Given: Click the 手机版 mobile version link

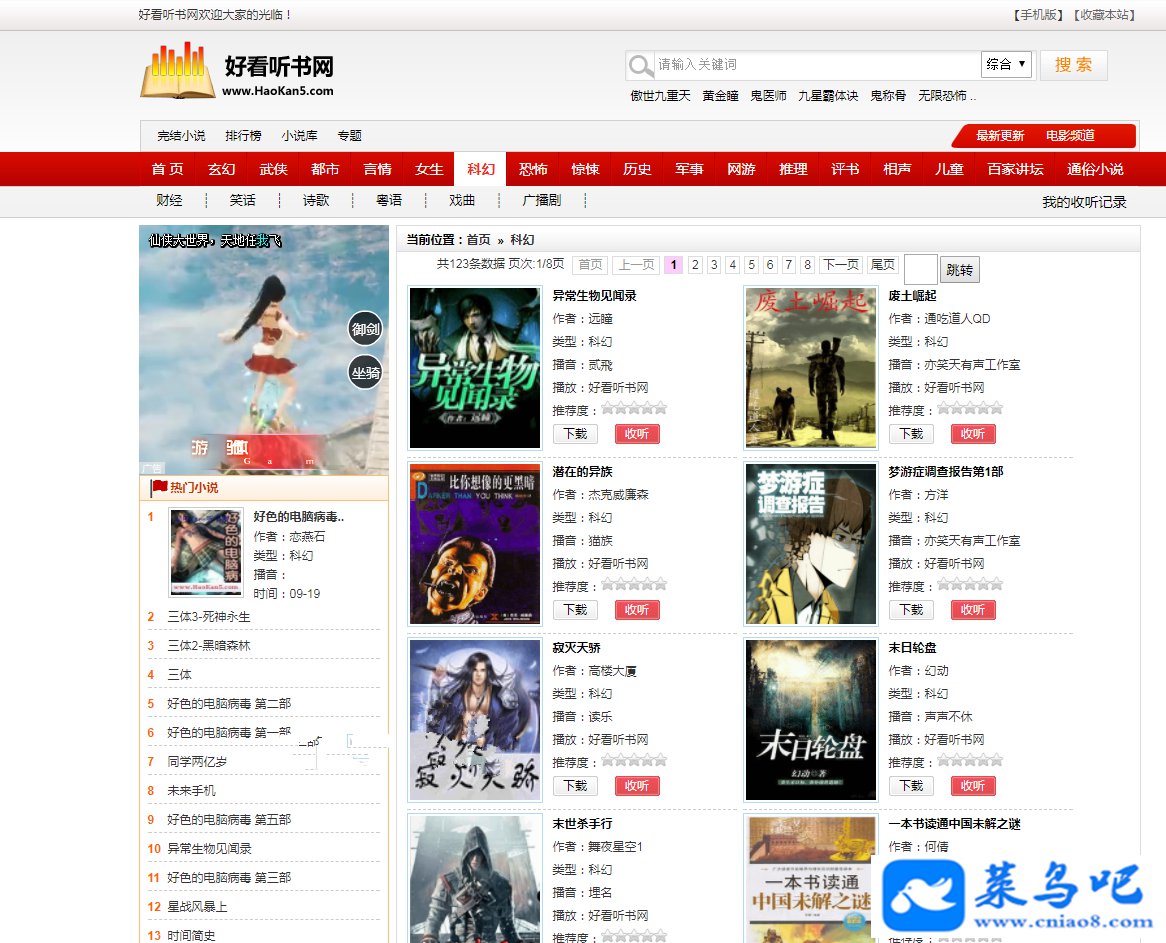Looking at the screenshot, I should tap(1039, 15).
